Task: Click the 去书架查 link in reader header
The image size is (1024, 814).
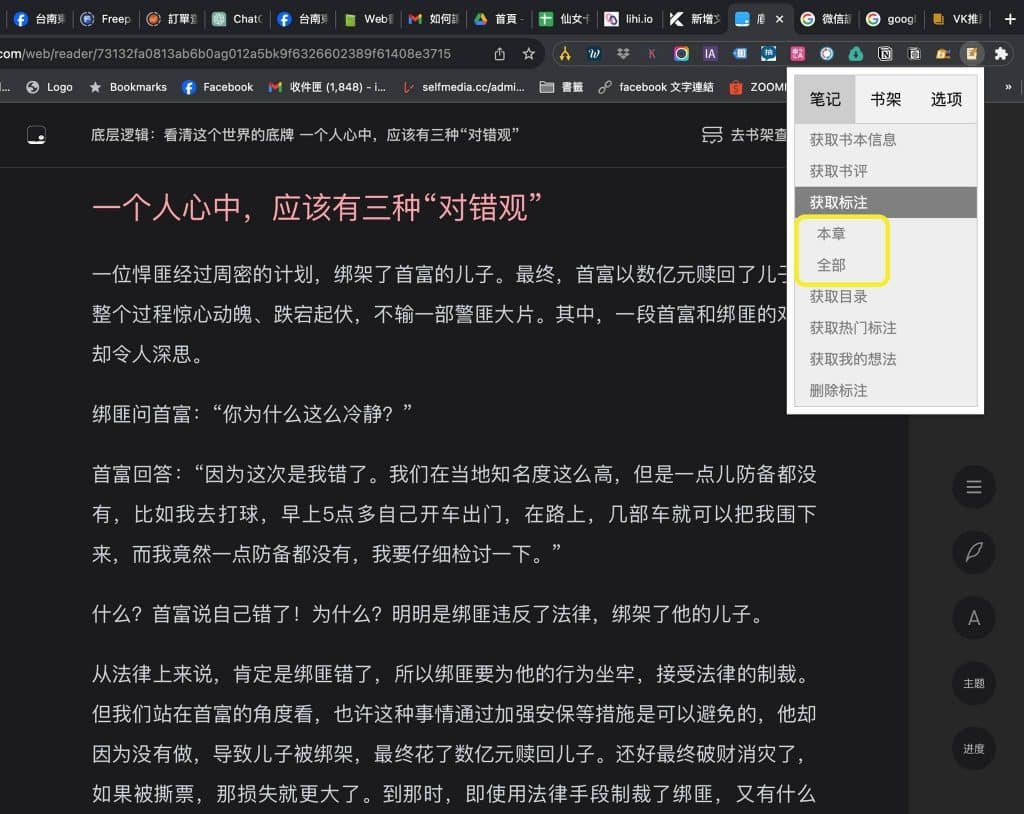Action: [758, 135]
